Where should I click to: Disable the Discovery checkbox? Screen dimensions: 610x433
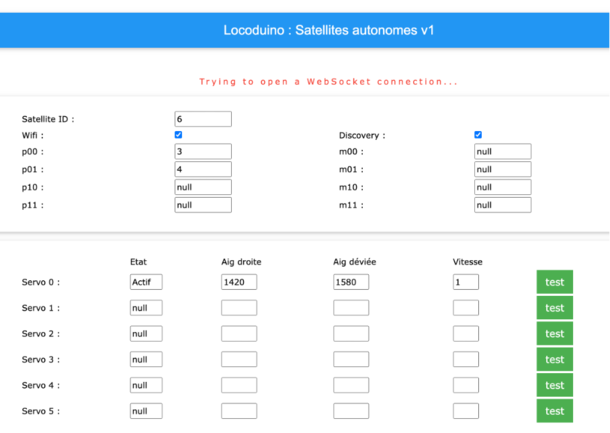[478, 135]
